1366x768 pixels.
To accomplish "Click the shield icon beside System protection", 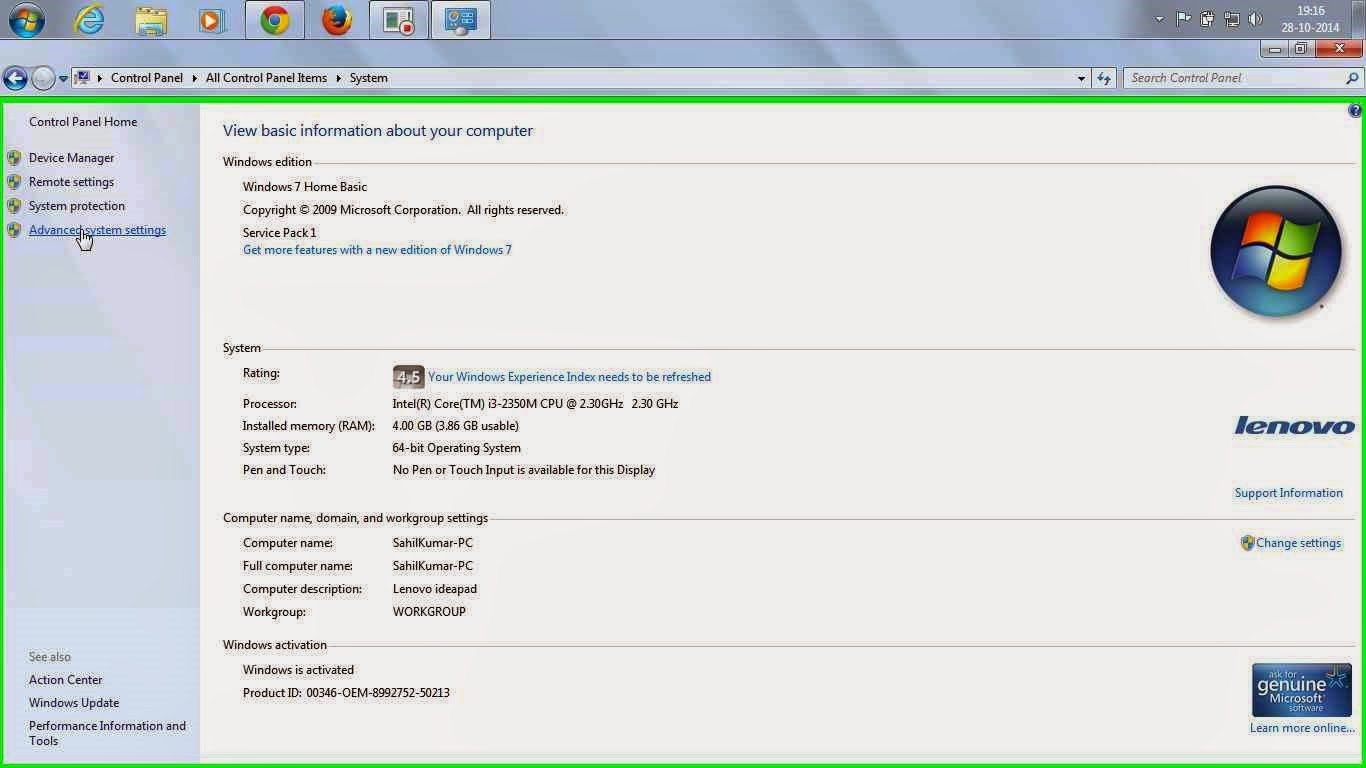I will (15, 205).
